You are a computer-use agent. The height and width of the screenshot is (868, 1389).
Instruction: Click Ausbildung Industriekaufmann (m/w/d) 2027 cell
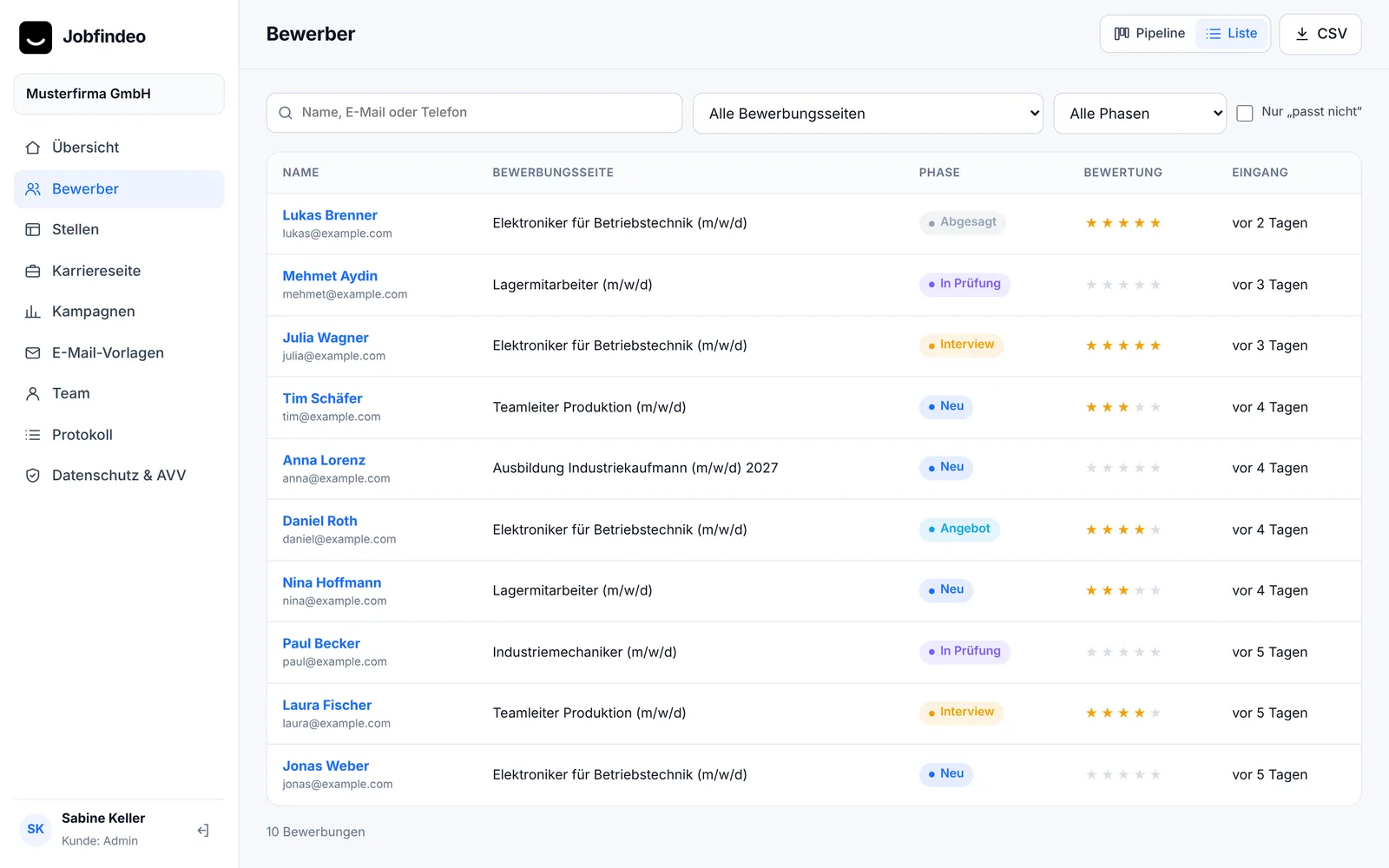tap(635, 468)
